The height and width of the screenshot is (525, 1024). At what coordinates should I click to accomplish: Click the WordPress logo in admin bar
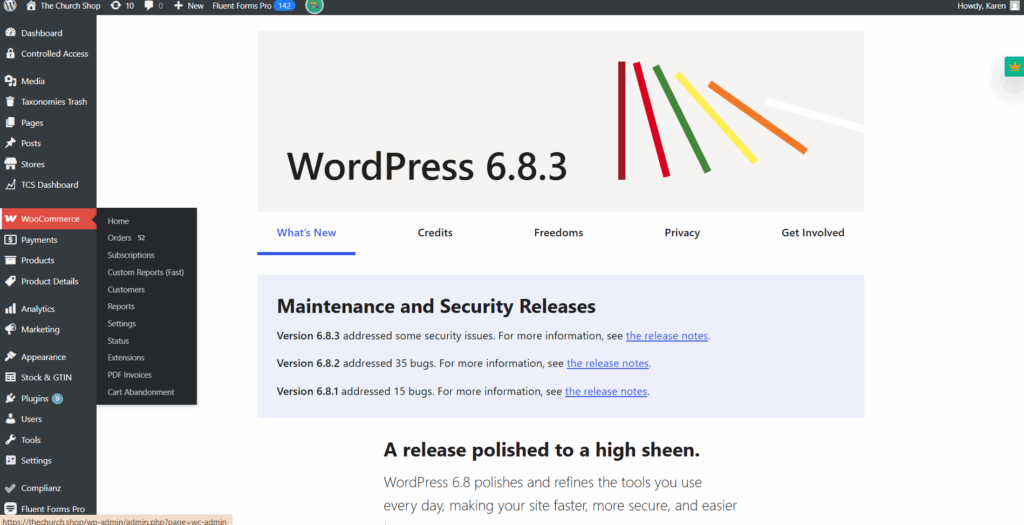[10, 6]
